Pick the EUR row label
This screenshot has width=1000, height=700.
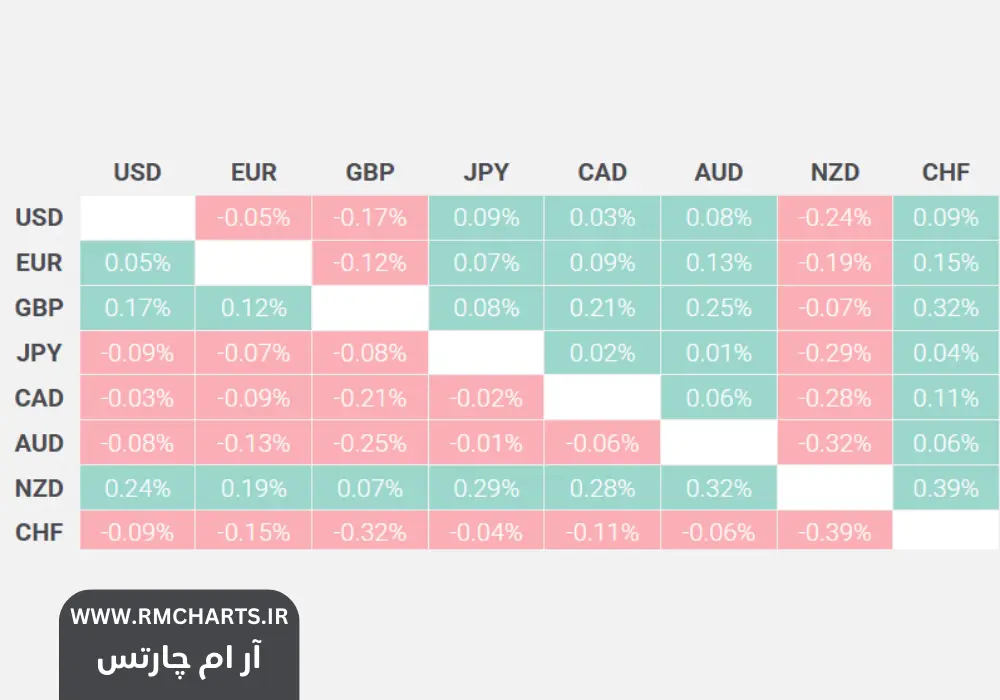coord(39,263)
